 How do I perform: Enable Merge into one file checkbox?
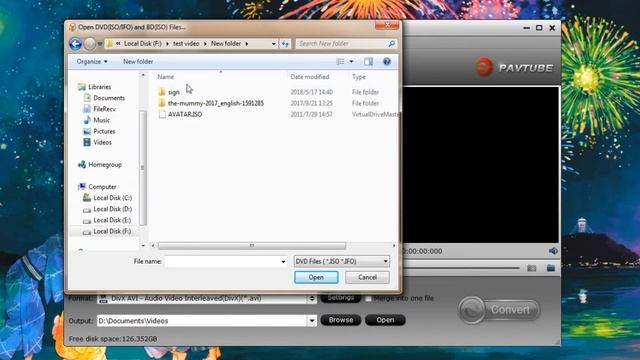[x=368, y=299]
